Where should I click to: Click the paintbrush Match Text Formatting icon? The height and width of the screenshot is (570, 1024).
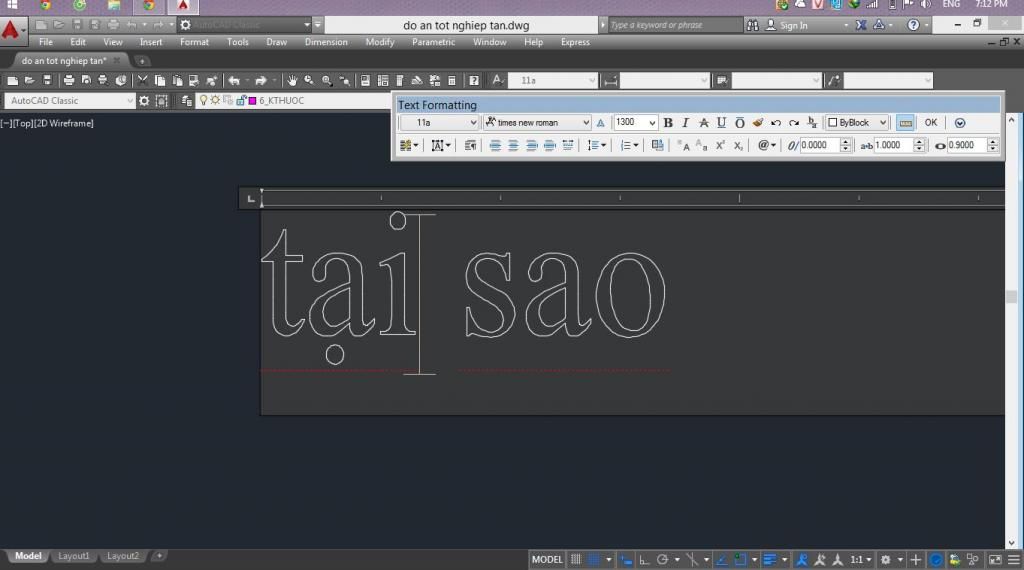(x=758, y=123)
